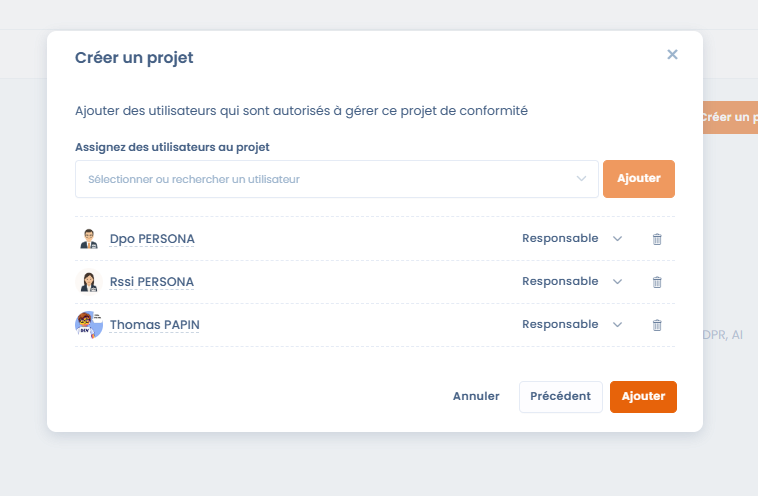The width and height of the screenshot is (758, 496).
Task: Click Dpo PERSONA avatar picture
Action: (89, 239)
